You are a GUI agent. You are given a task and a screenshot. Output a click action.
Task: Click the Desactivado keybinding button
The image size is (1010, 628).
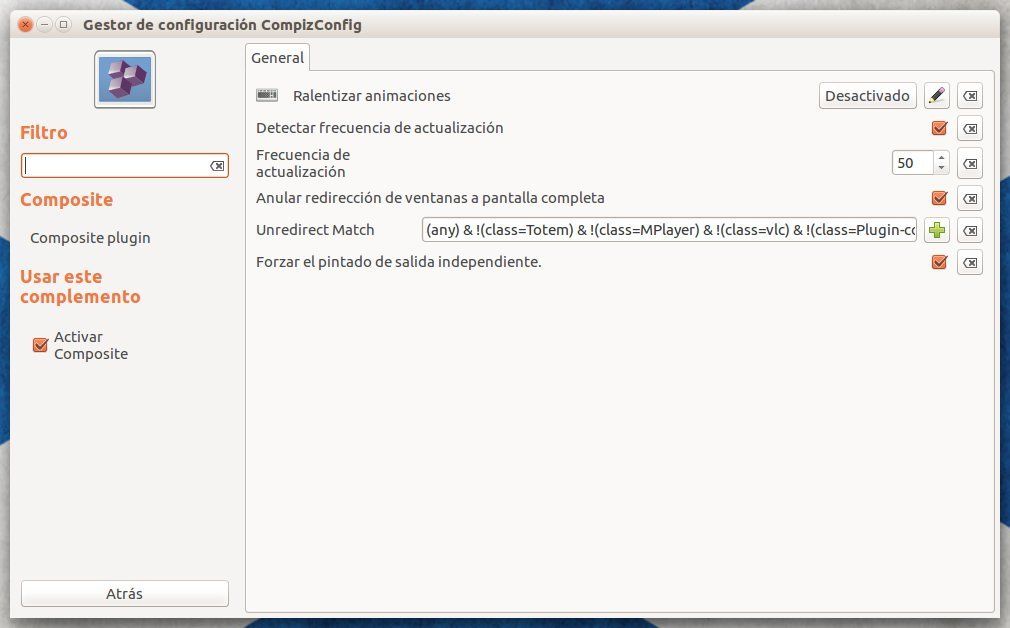(867, 96)
